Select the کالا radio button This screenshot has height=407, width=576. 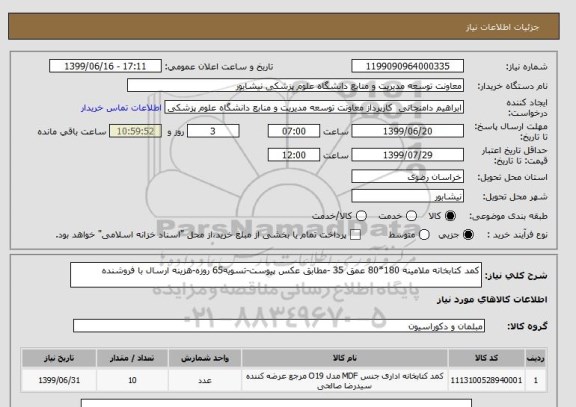450,216
